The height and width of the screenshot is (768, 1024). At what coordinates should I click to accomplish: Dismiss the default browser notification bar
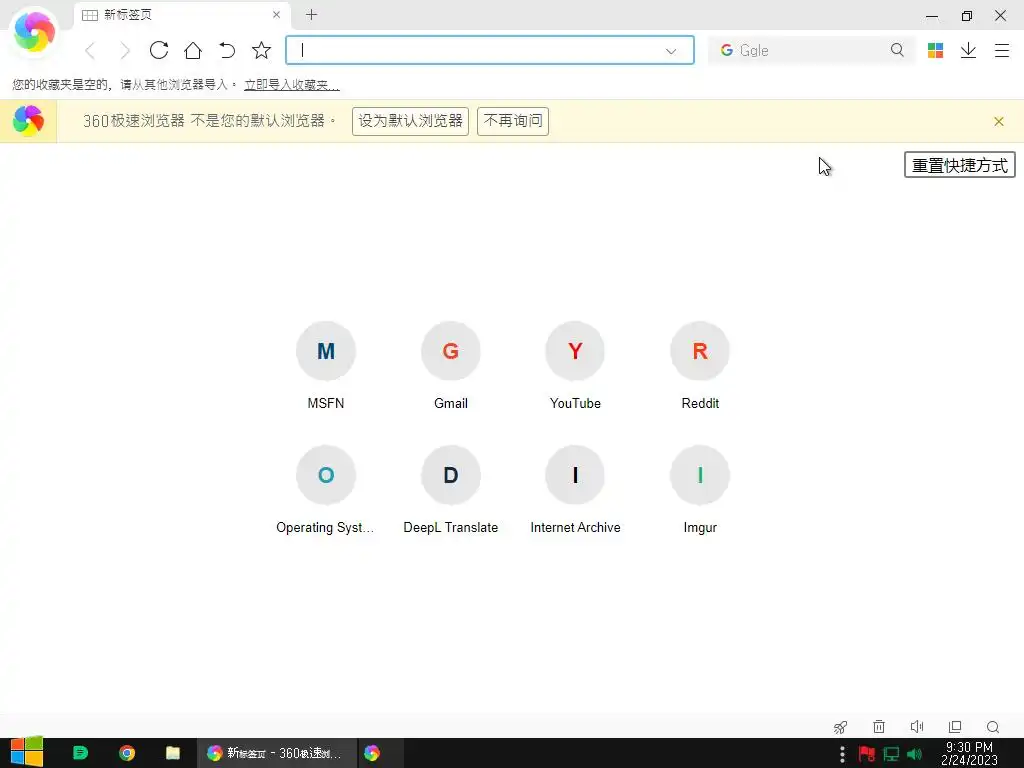pyautogui.click(x=999, y=121)
